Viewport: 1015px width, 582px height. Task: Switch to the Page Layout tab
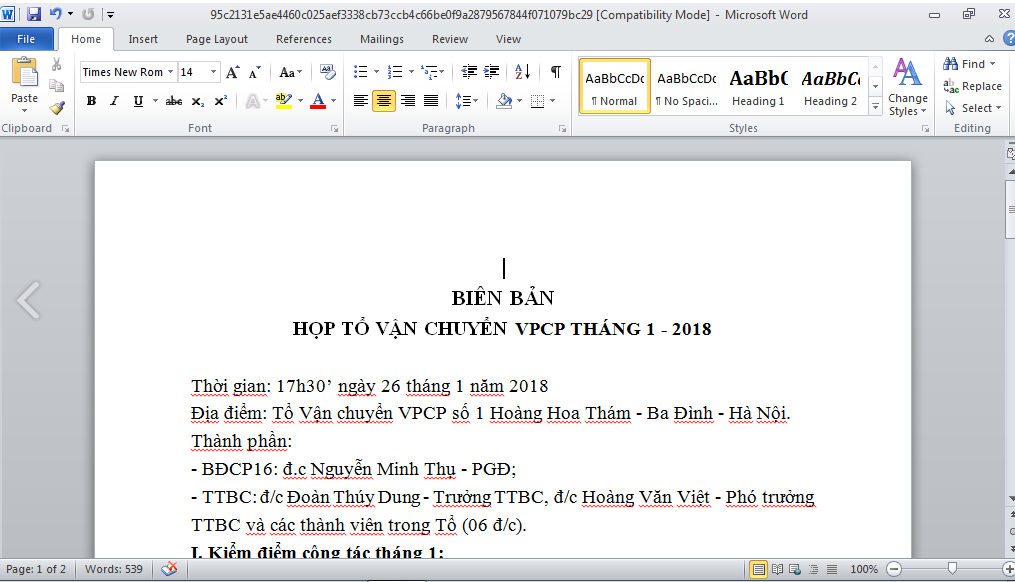[217, 39]
